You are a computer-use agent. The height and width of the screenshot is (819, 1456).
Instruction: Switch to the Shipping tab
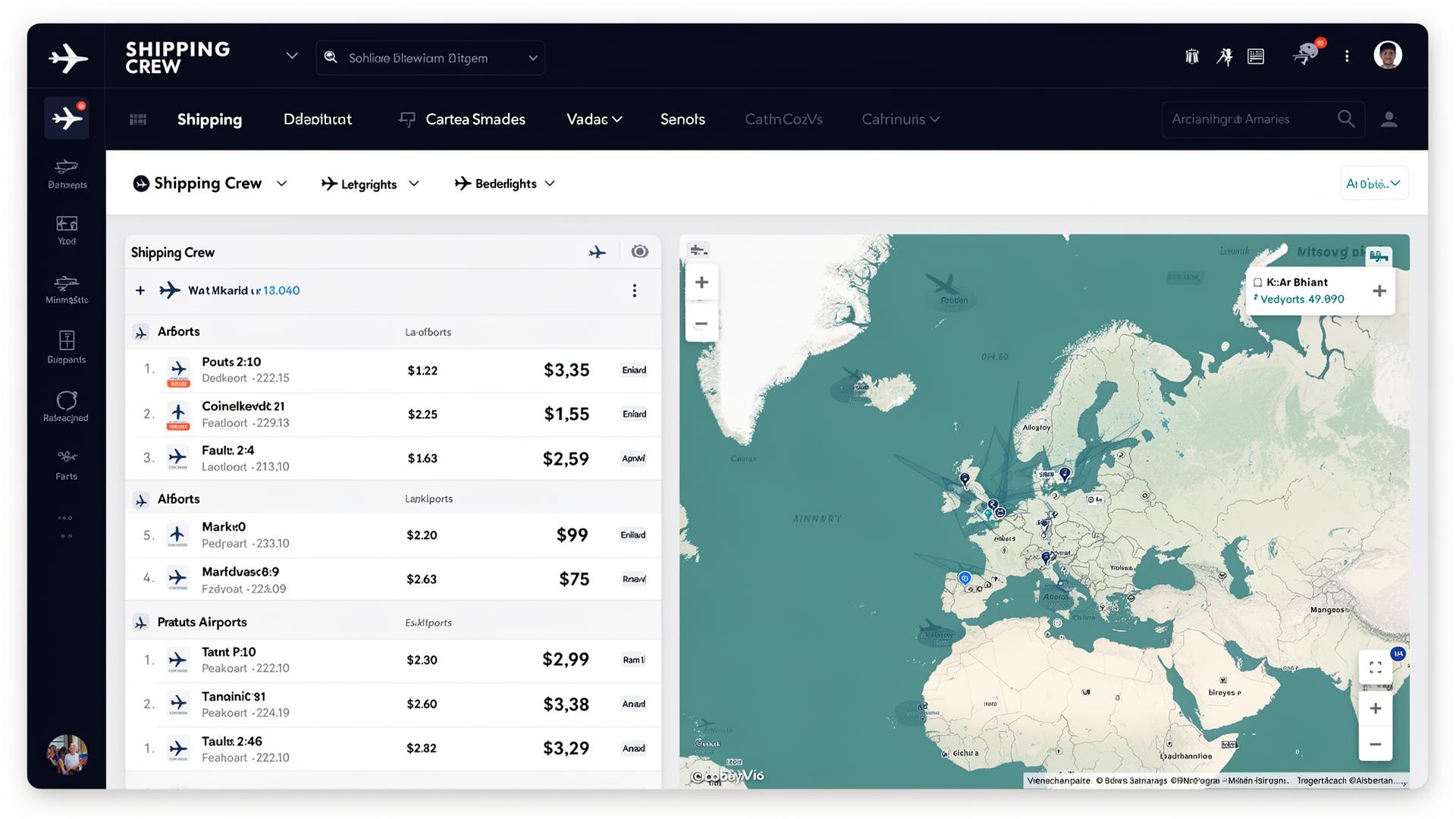tap(209, 119)
